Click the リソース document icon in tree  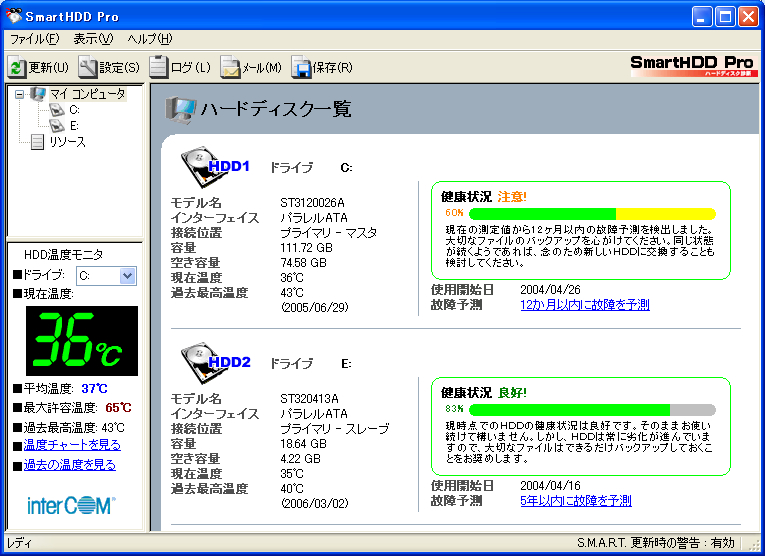(x=37, y=142)
